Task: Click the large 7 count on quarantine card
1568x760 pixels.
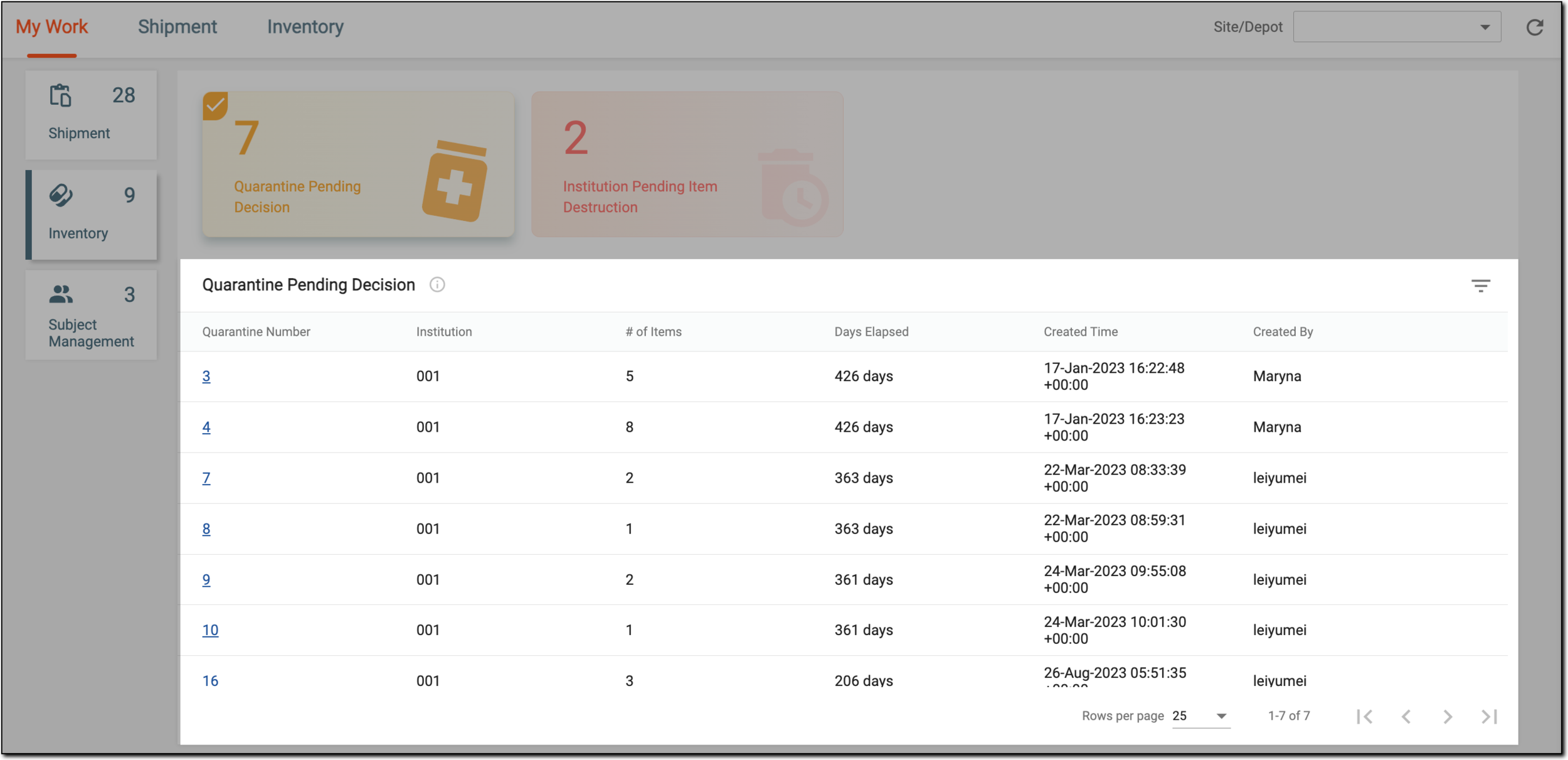Action: click(x=246, y=138)
